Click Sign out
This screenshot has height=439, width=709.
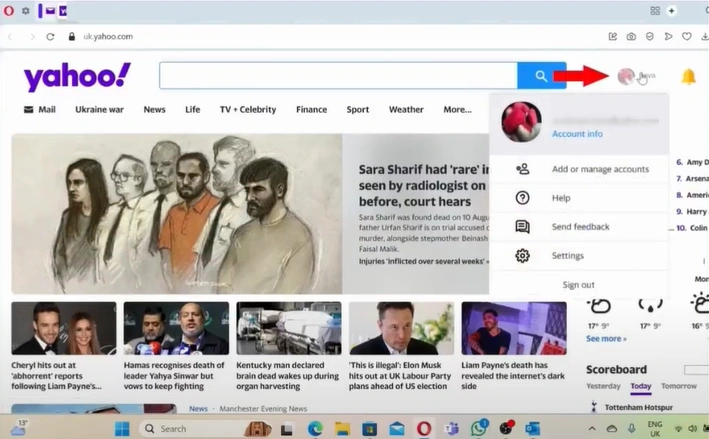(578, 285)
